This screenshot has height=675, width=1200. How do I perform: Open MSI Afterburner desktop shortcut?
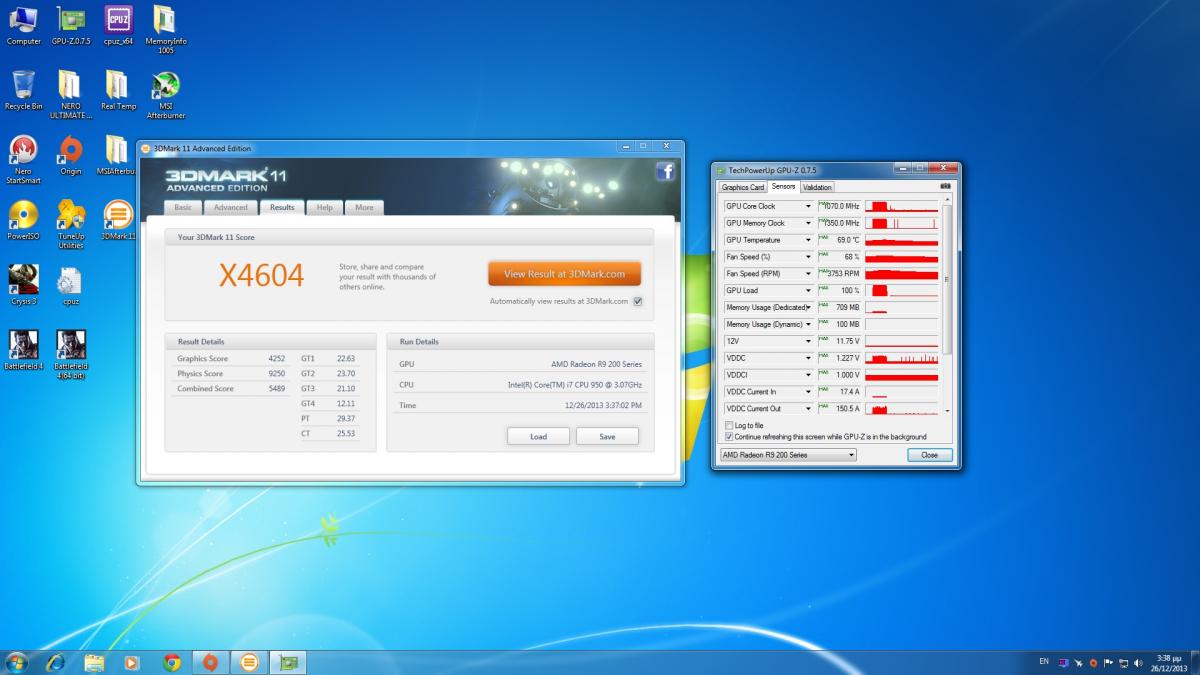click(x=166, y=86)
